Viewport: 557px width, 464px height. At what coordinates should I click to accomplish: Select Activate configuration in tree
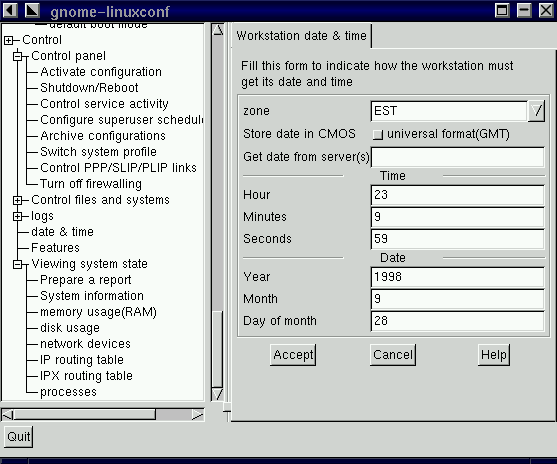click(101, 72)
